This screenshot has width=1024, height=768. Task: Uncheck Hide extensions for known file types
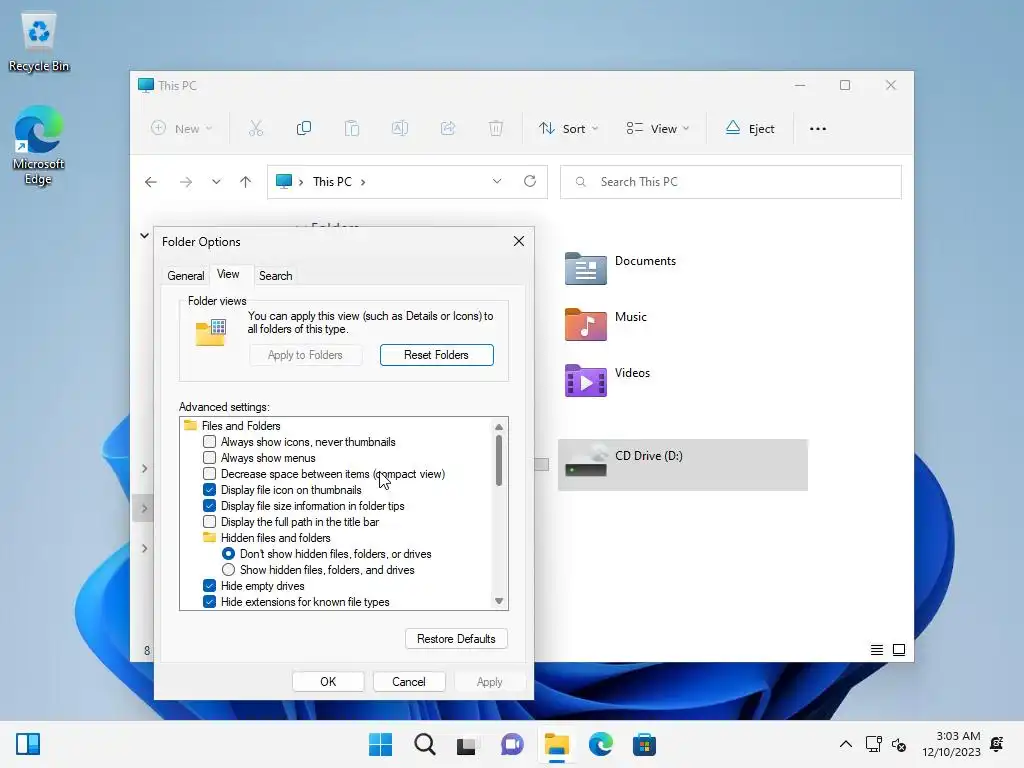pyautogui.click(x=210, y=602)
